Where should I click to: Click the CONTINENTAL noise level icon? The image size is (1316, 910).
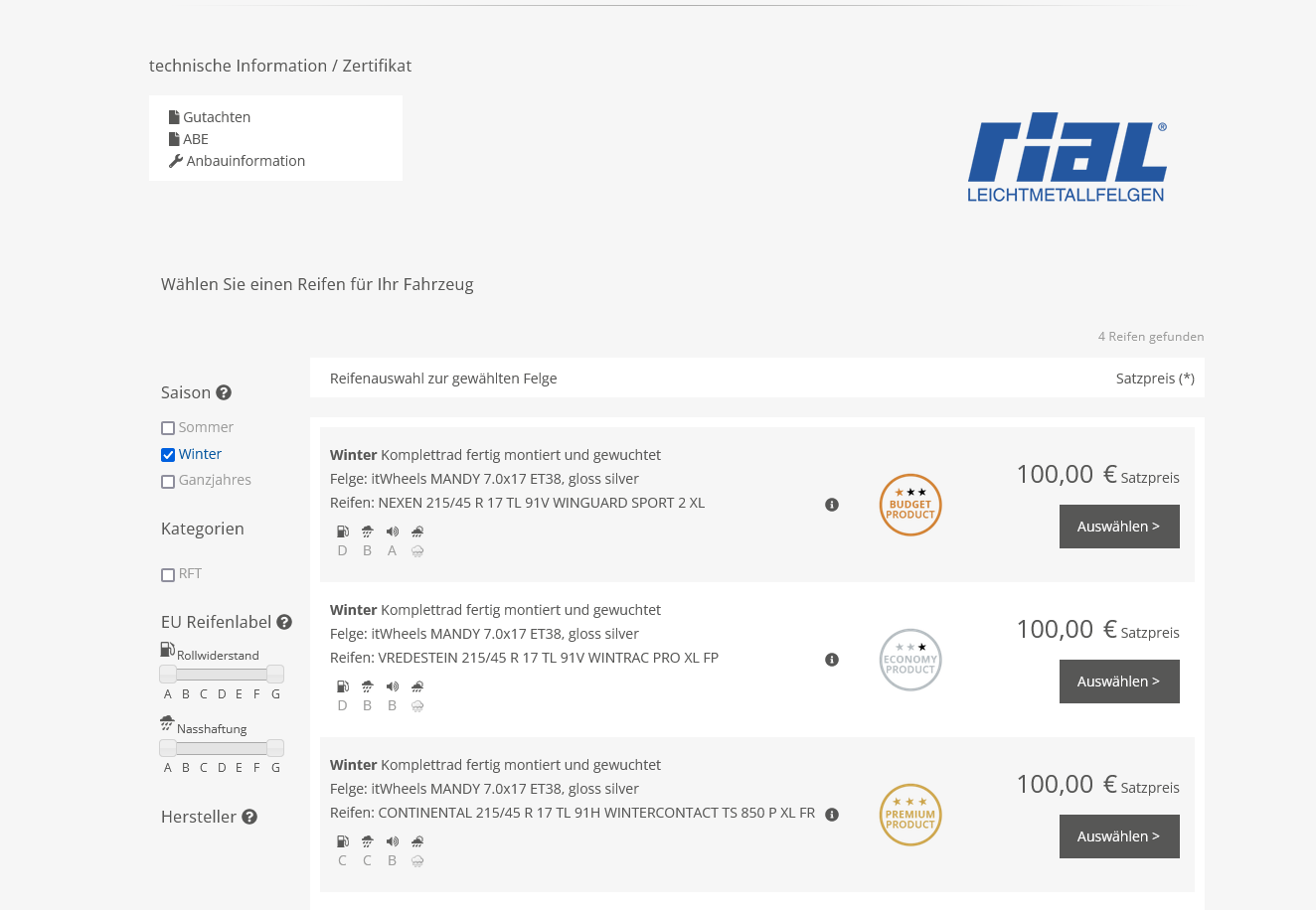coord(393,841)
